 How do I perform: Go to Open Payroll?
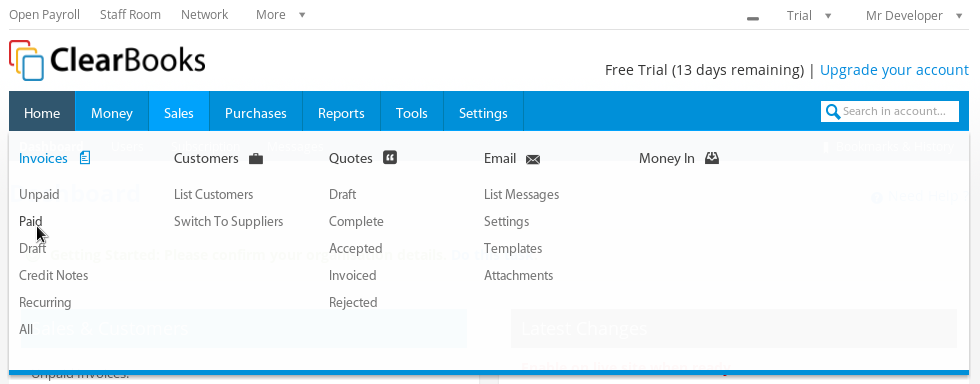click(44, 14)
